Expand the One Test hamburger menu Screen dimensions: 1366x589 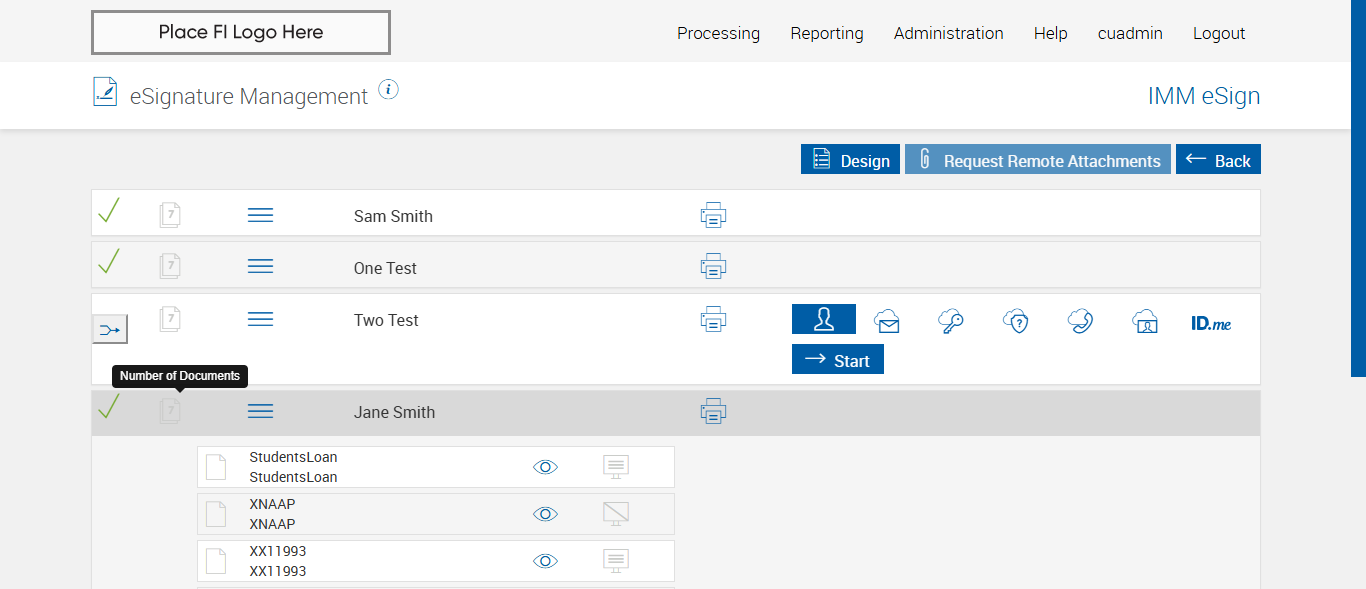tap(260, 266)
